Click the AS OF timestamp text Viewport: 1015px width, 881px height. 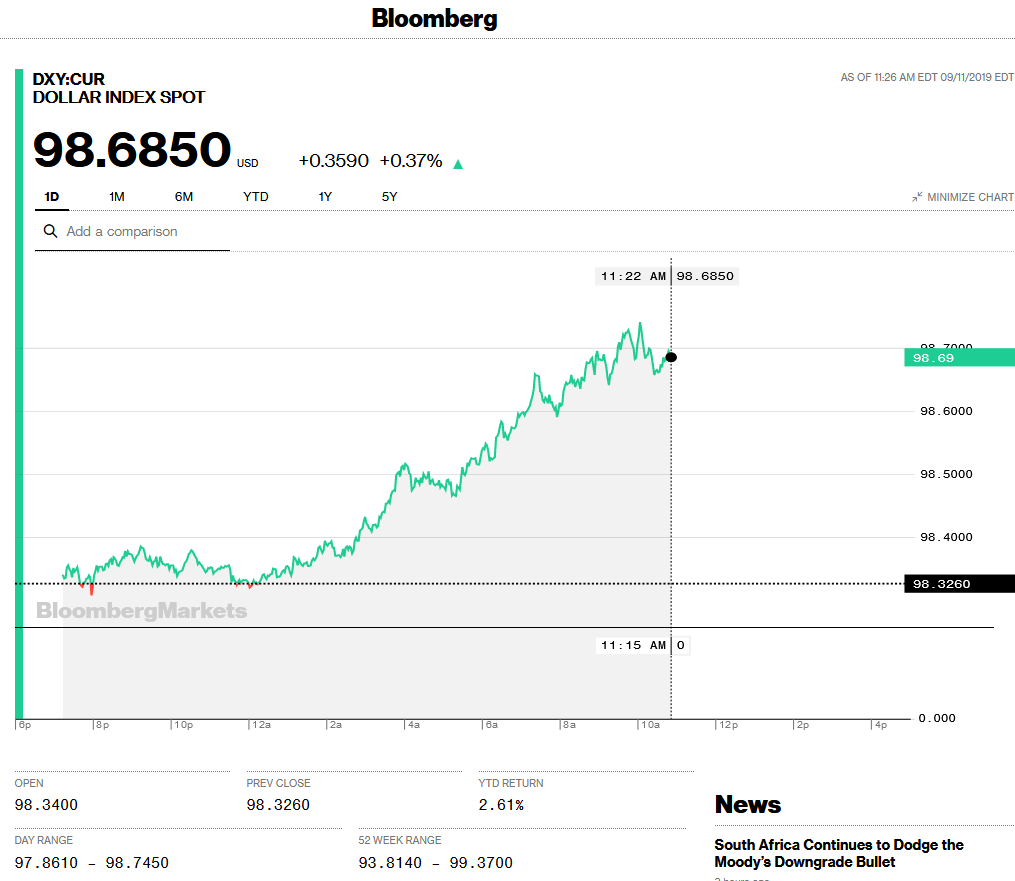(927, 77)
